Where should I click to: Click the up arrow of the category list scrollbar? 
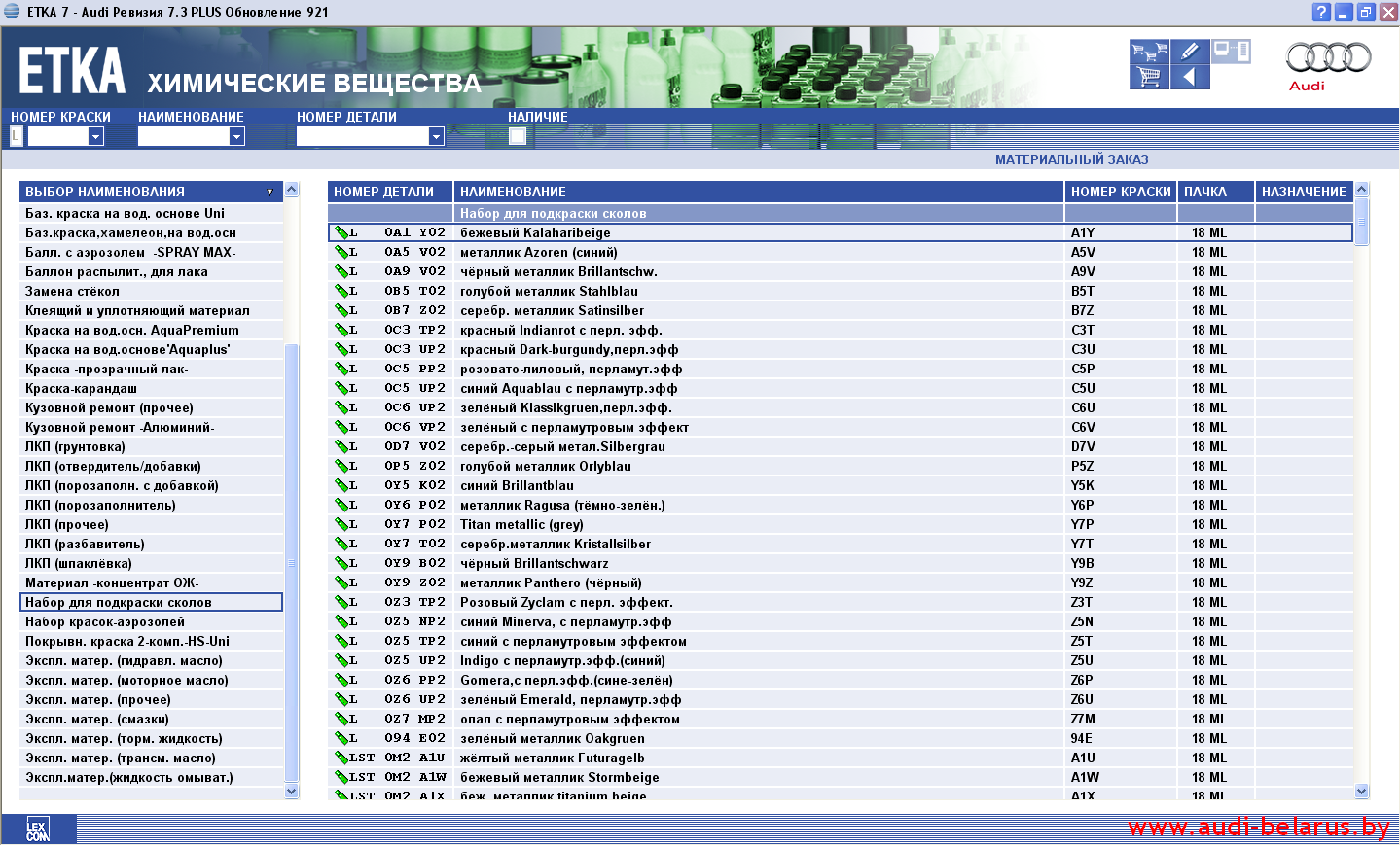click(292, 190)
